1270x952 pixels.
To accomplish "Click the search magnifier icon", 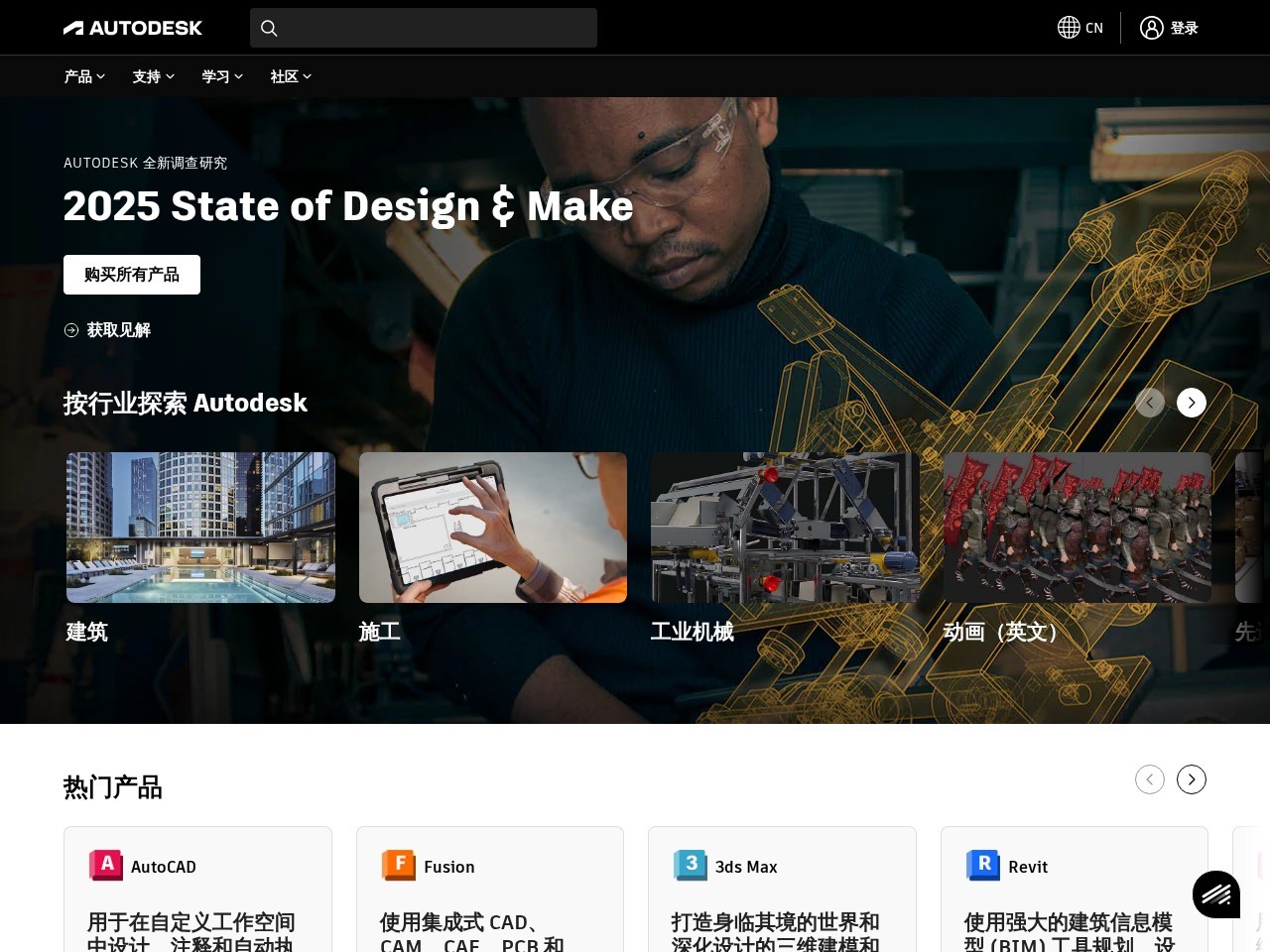I will [x=269, y=28].
